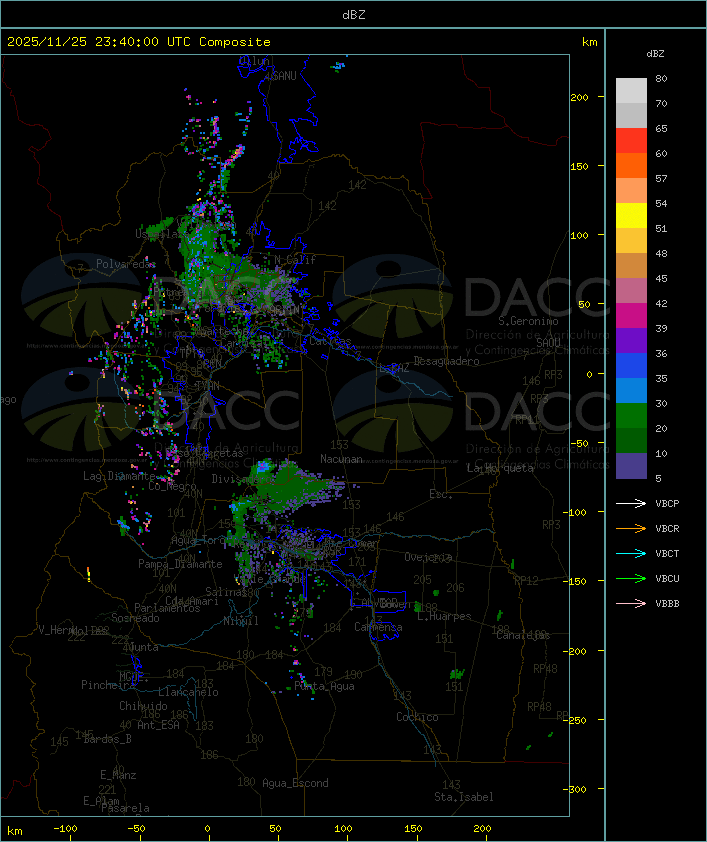Select the orange 57-60 dBZ legend swatch
Screen dimensions: 707x842
pyautogui.click(x=631, y=165)
